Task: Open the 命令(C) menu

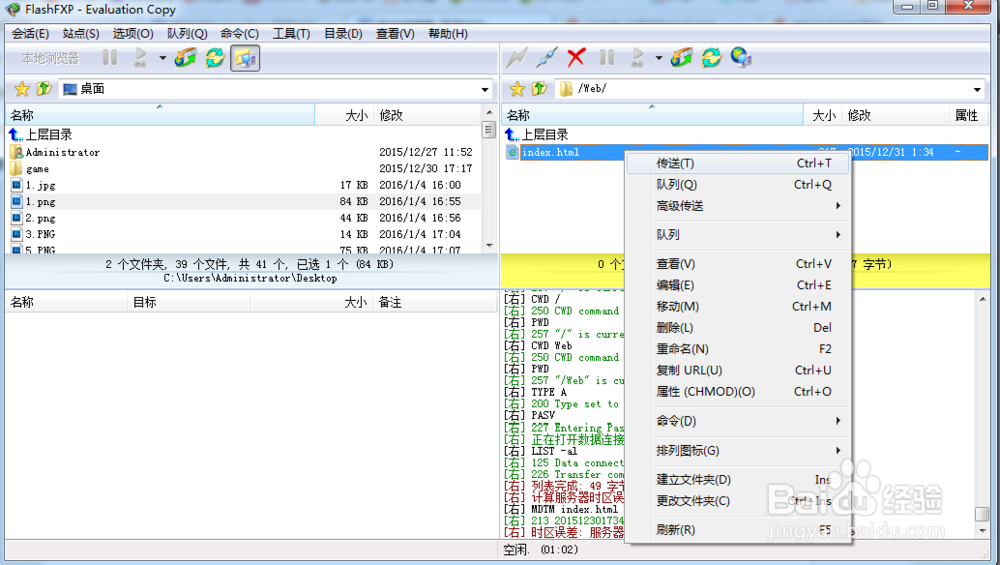Action: point(240,34)
